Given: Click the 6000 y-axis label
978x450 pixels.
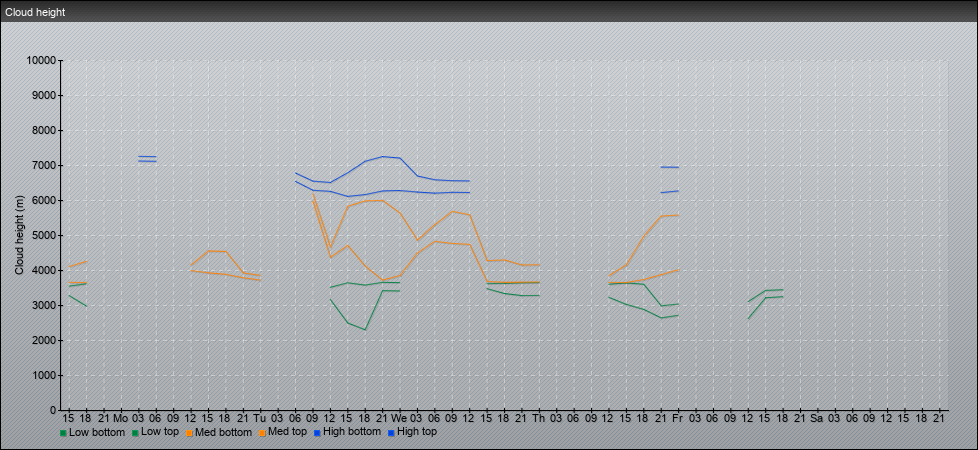Looking at the screenshot, I should point(44,200).
